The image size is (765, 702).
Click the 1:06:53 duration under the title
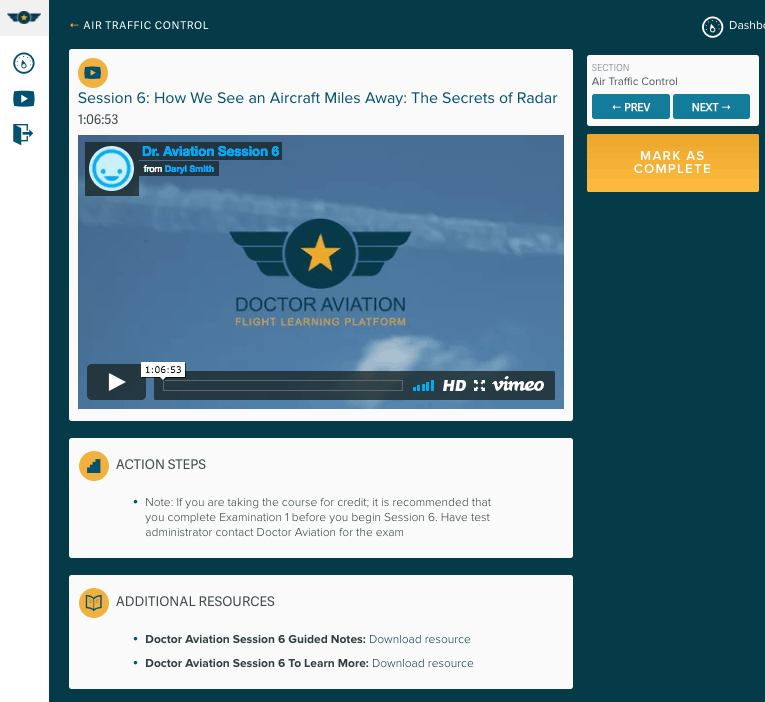point(98,120)
